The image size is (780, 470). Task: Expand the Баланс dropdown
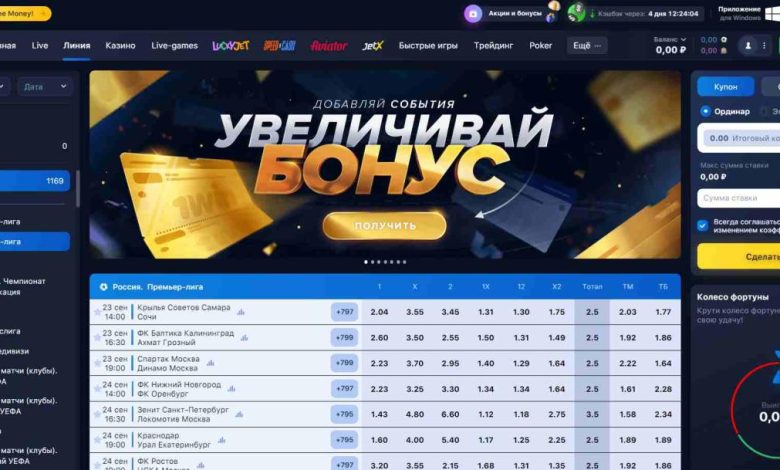(x=670, y=39)
